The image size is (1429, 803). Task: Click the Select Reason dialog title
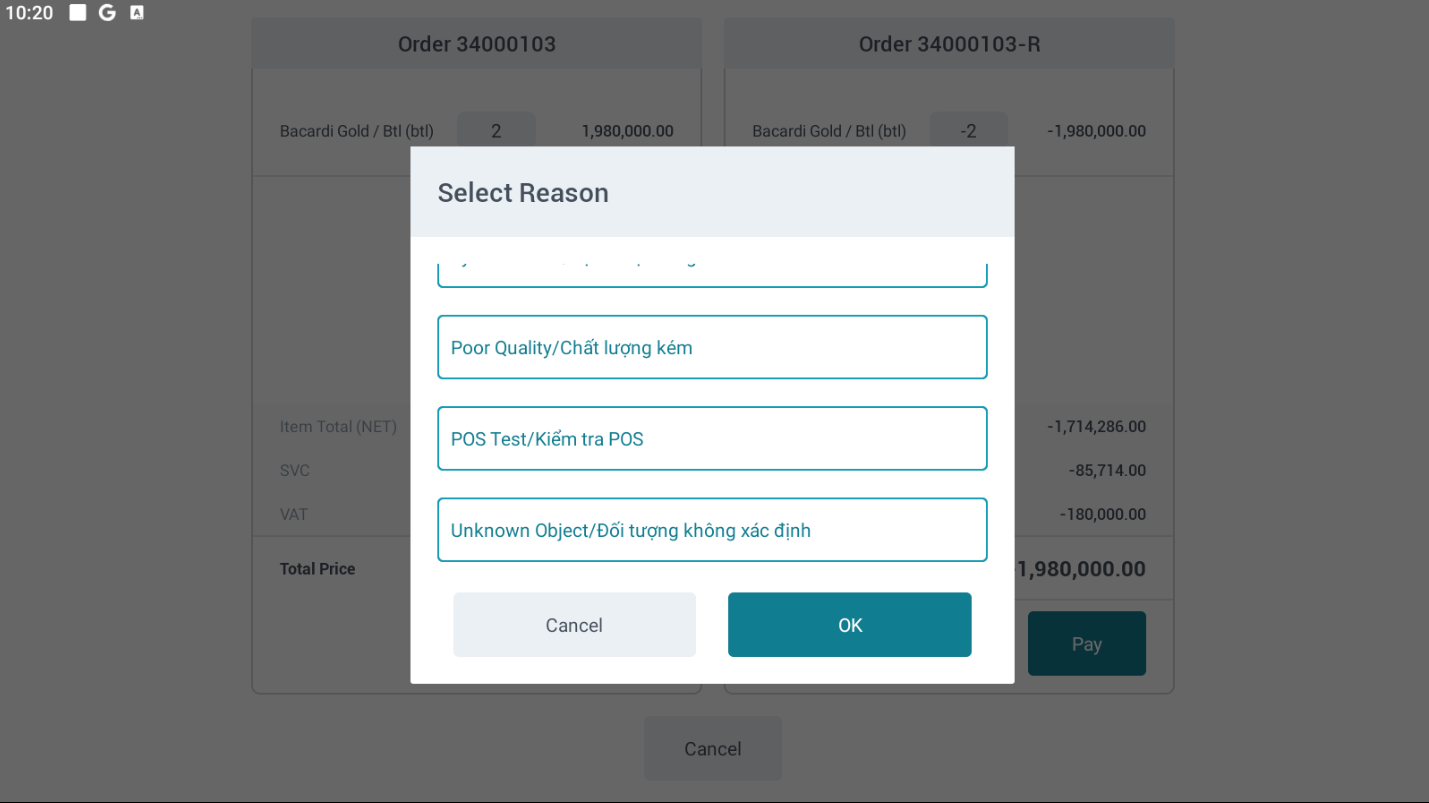[x=523, y=192]
